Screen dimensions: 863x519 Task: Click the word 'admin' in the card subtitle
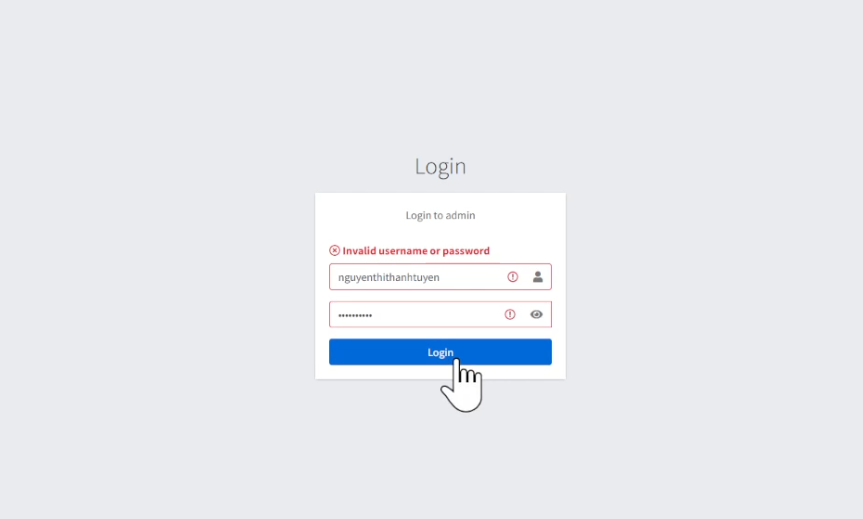point(461,215)
